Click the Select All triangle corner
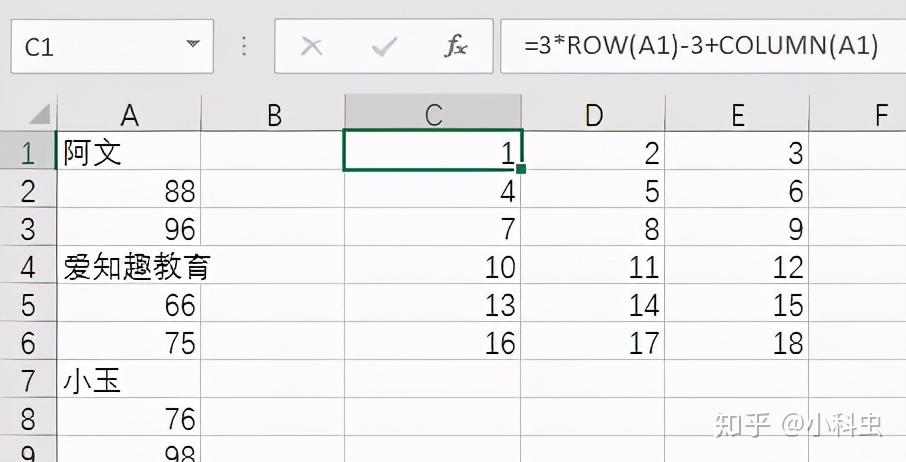Viewport: 906px width, 462px height. click(40, 114)
